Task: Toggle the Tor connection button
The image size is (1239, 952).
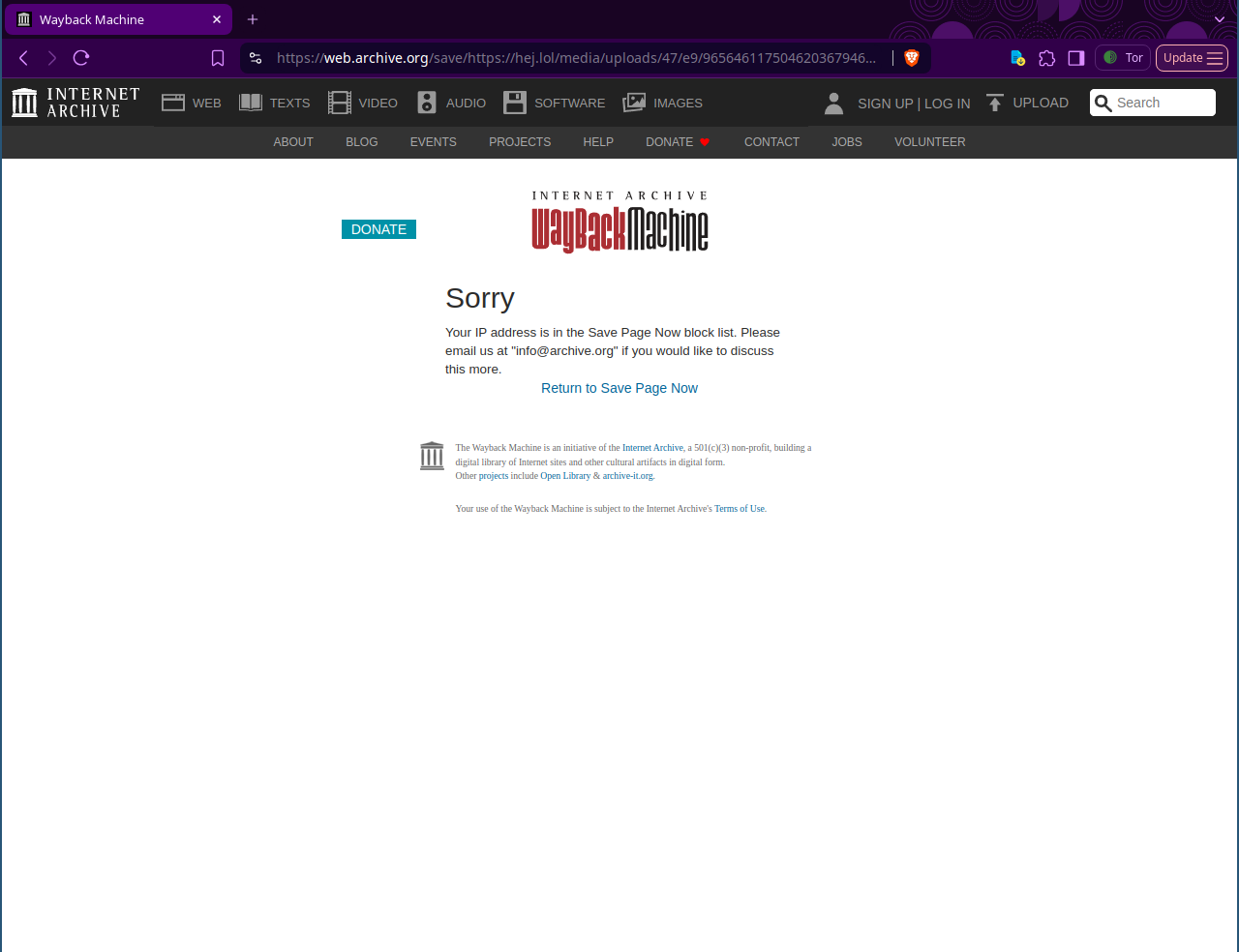Action: (x=1123, y=58)
